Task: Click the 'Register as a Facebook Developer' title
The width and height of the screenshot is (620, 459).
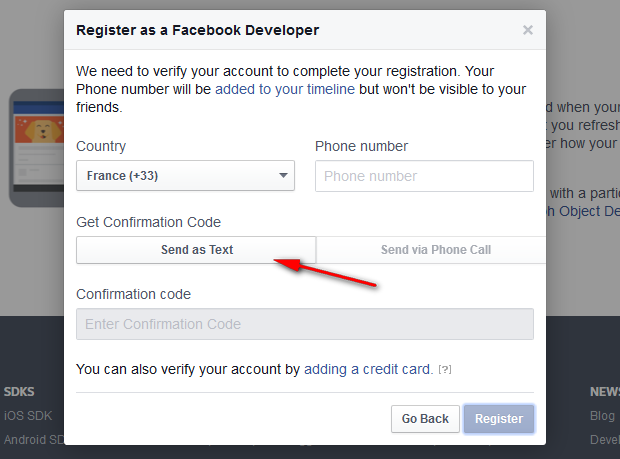Action: [x=198, y=30]
